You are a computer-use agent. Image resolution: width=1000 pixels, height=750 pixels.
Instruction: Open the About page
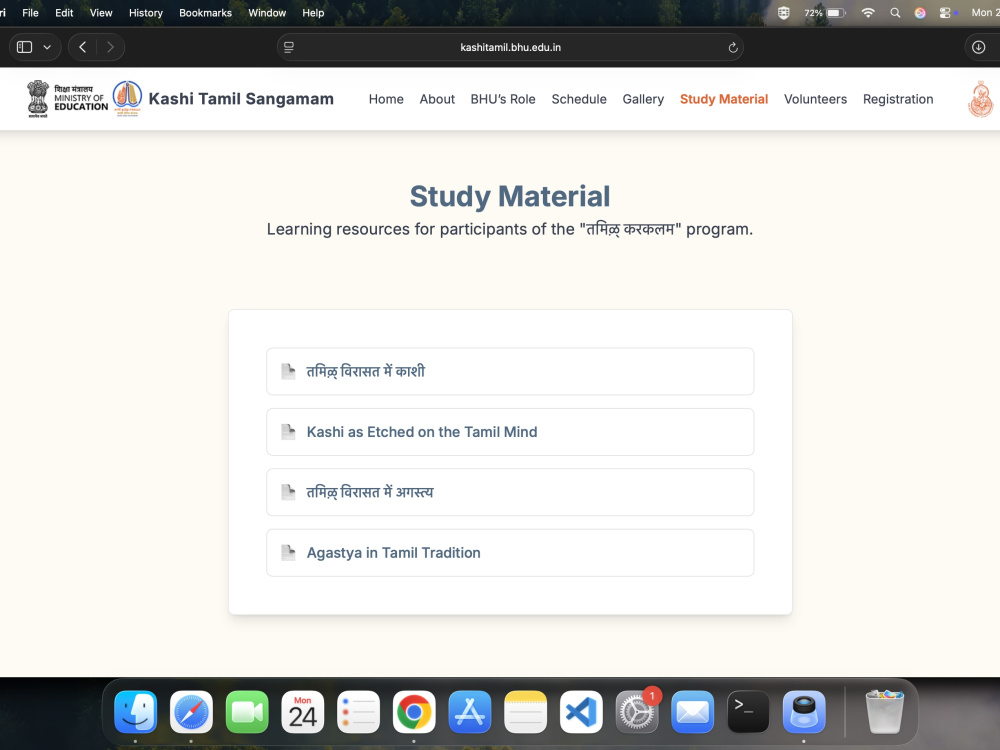(437, 99)
